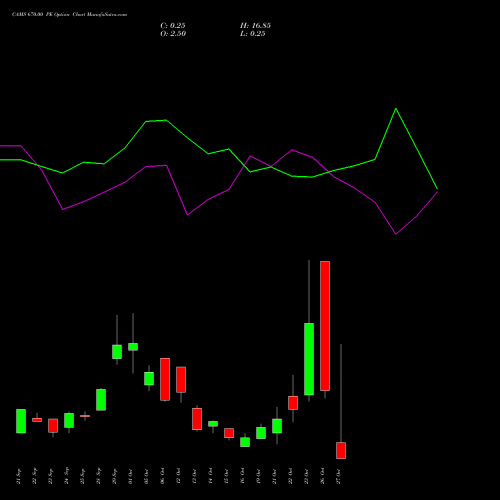Click the '14 Oct' date axis label
The width and height of the screenshot is (500, 500).
point(211,476)
